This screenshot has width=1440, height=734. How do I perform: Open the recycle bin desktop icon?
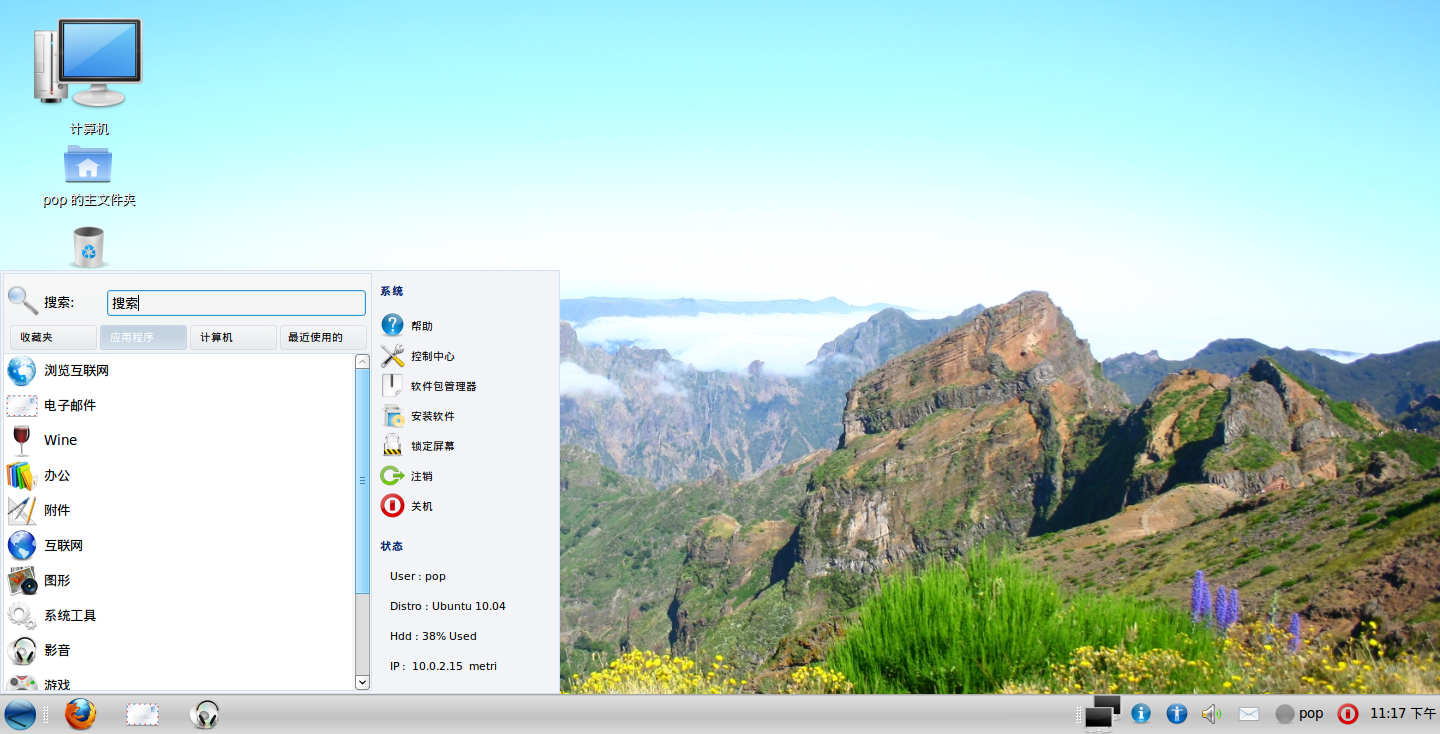pyautogui.click(x=88, y=247)
